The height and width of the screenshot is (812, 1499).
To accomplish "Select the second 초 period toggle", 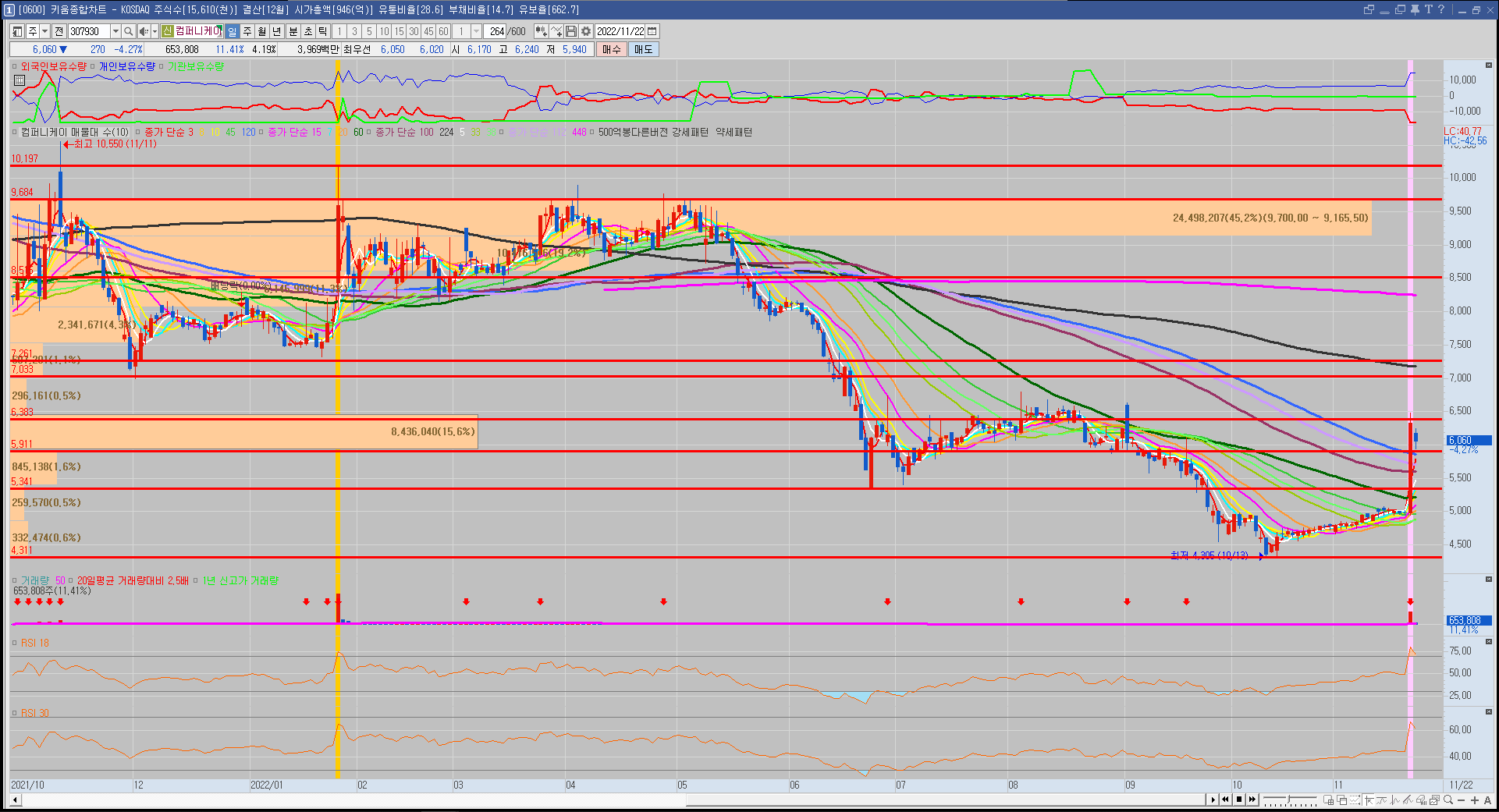I will [308, 31].
